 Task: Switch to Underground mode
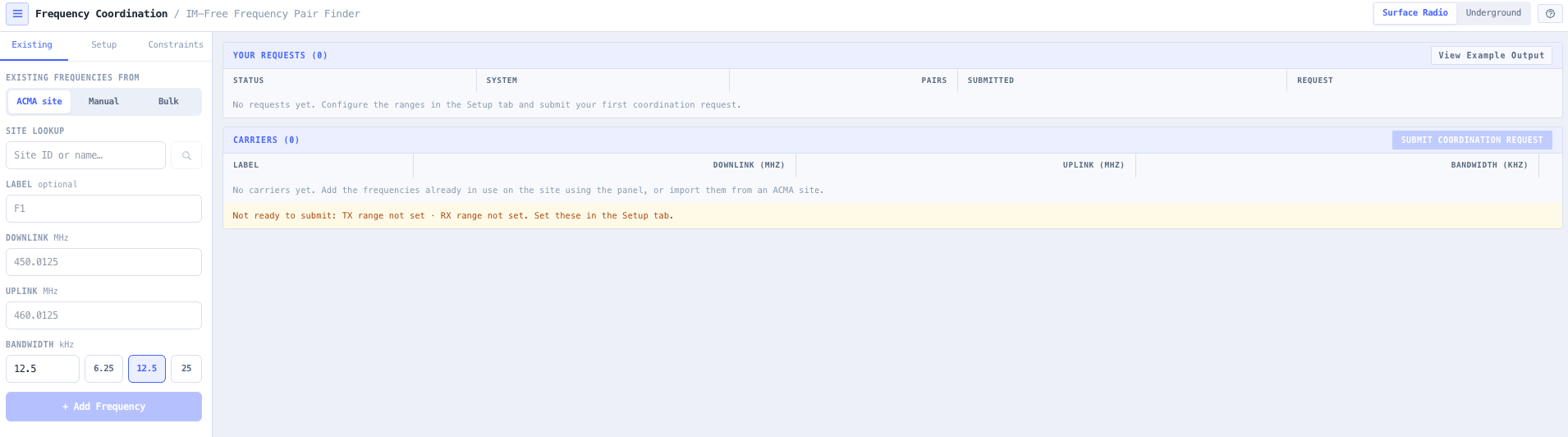(x=1493, y=13)
